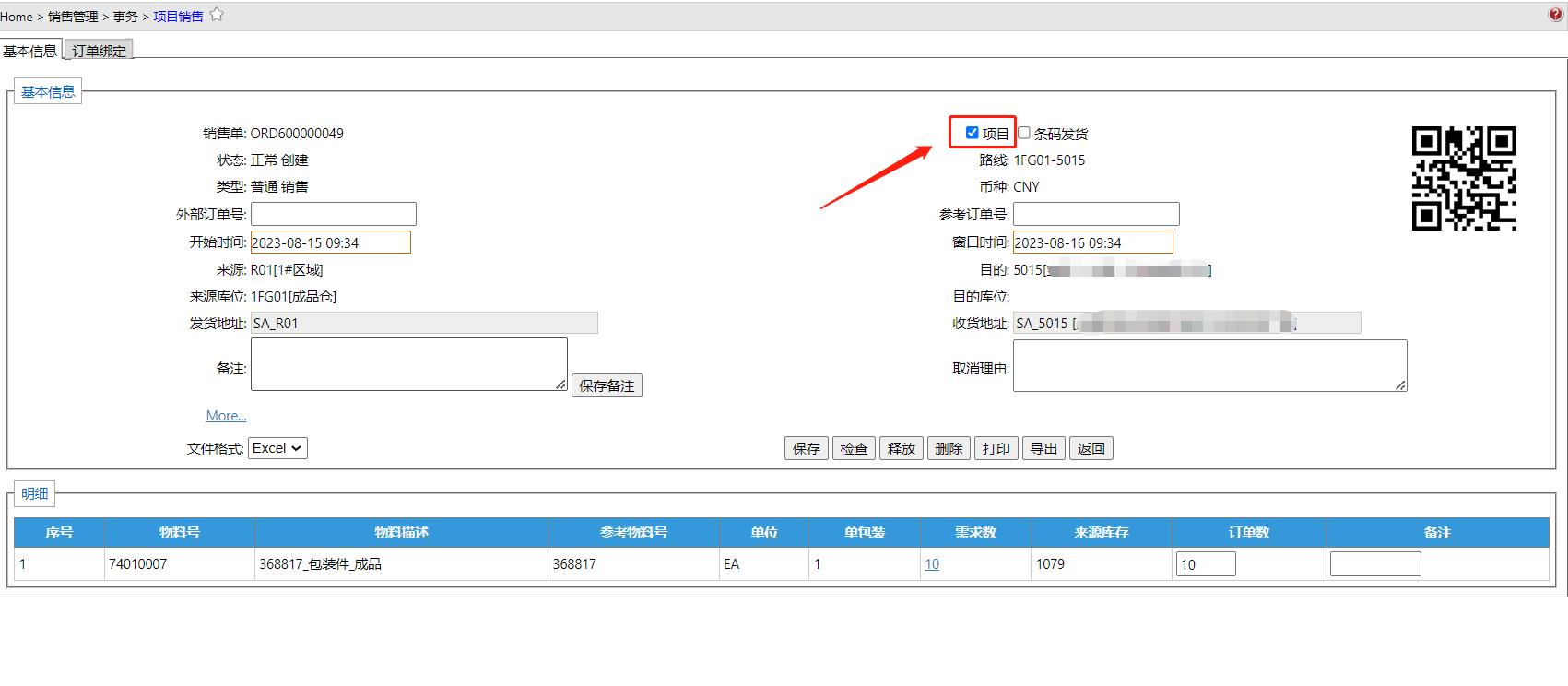
Task: Click the 备注 input in the detail row
Action: [1375, 564]
